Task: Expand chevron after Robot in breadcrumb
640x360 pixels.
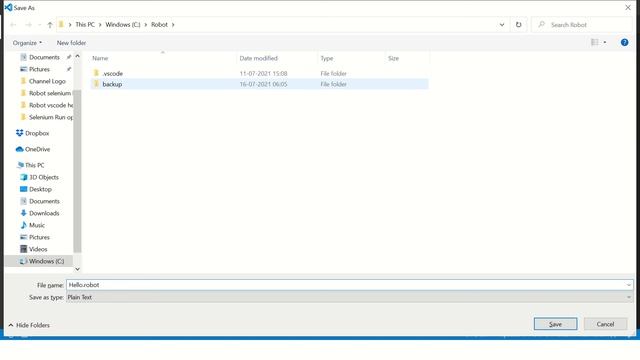Action: pyautogui.click(x=173, y=25)
